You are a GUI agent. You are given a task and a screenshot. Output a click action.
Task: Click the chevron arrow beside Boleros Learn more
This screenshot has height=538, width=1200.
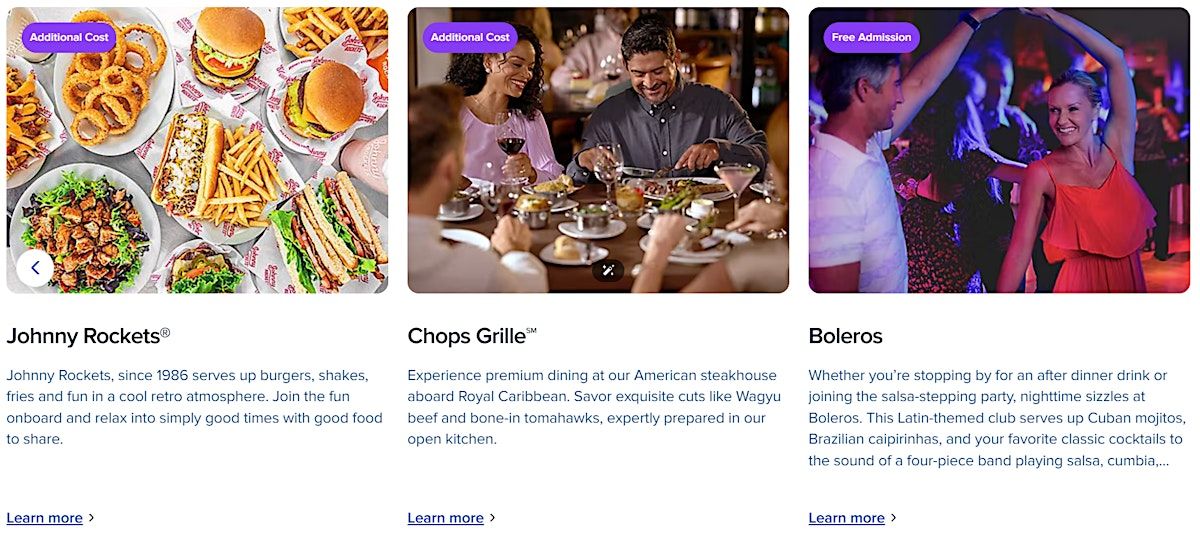coord(894,518)
